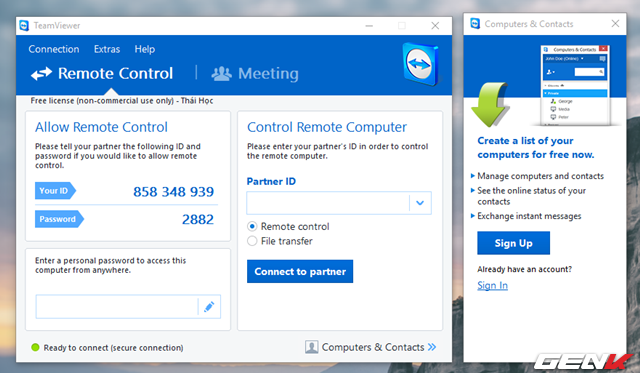The height and width of the screenshot is (373, 640).
Task: Click the contacts list preview thumbnail
Action: 575,85
